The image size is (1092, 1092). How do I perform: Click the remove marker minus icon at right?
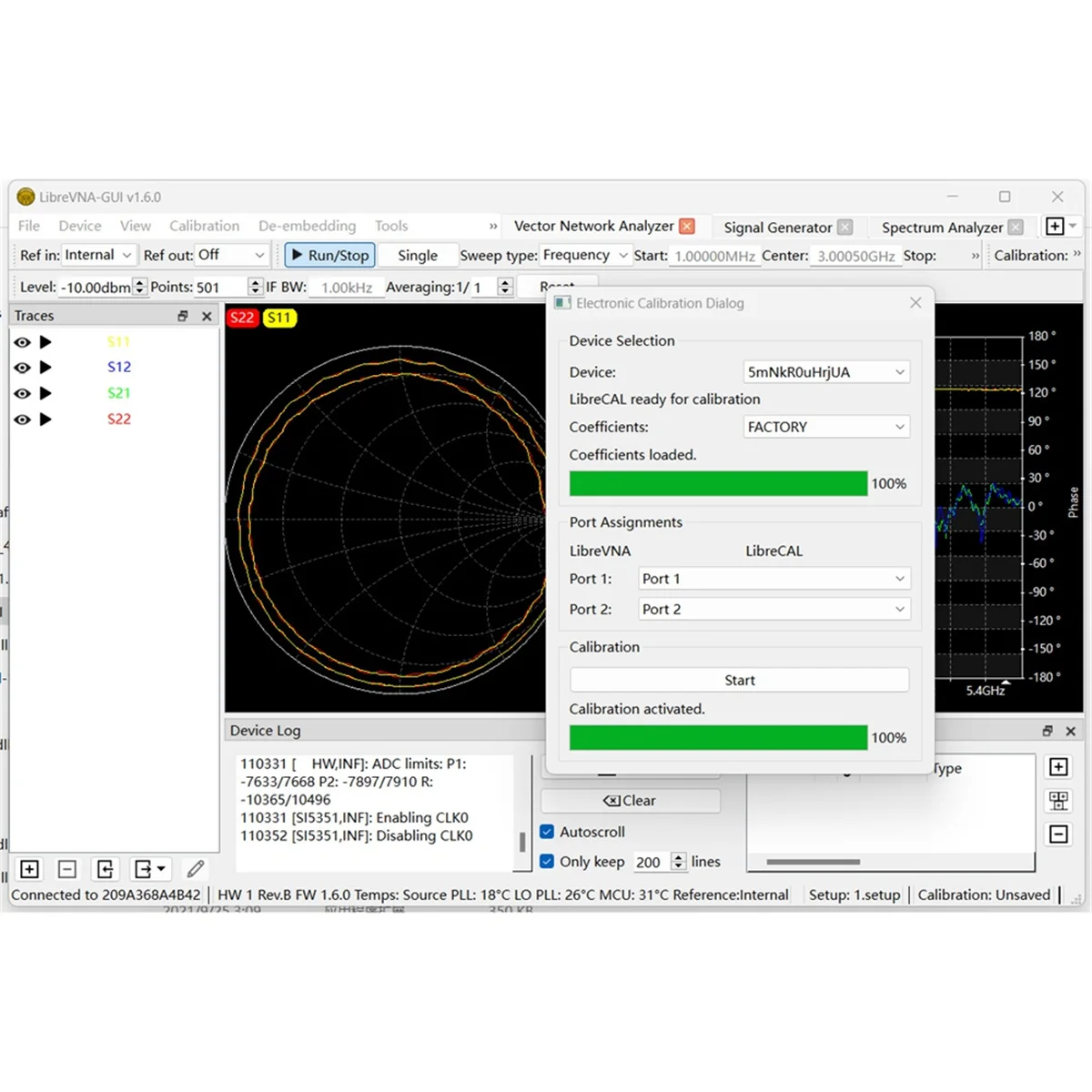pos(1058,834)
